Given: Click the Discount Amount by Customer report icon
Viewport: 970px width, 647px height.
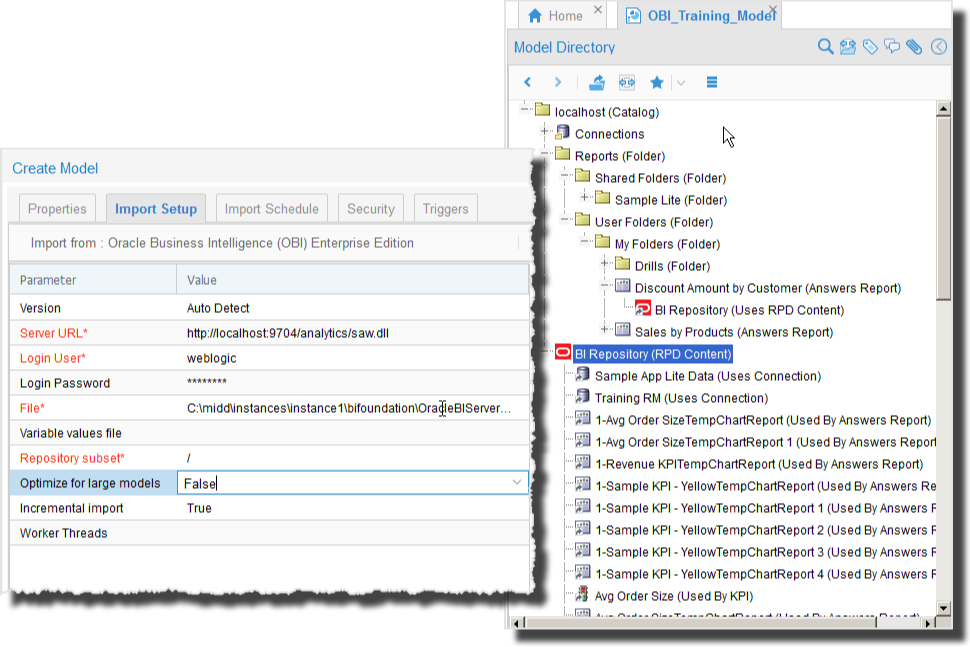Looking at the screenshot, I should 622,286.
